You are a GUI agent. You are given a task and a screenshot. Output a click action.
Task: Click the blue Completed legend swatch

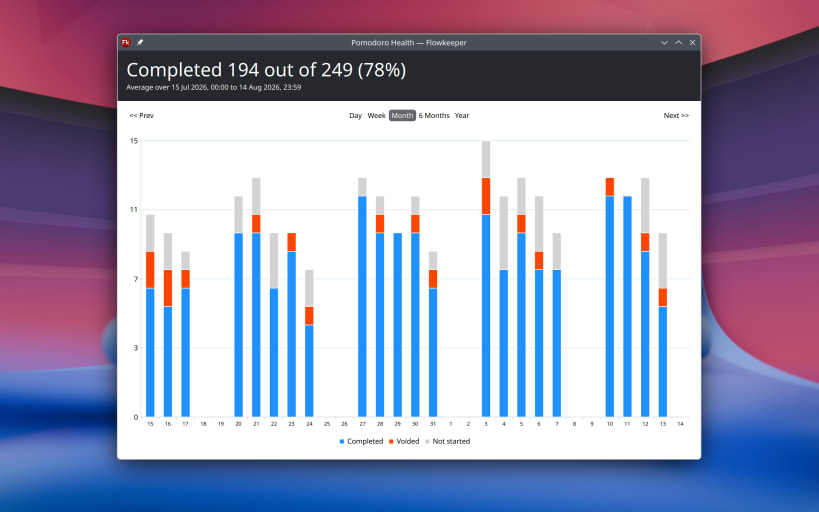pyautogui.click(x=342, y=441)
